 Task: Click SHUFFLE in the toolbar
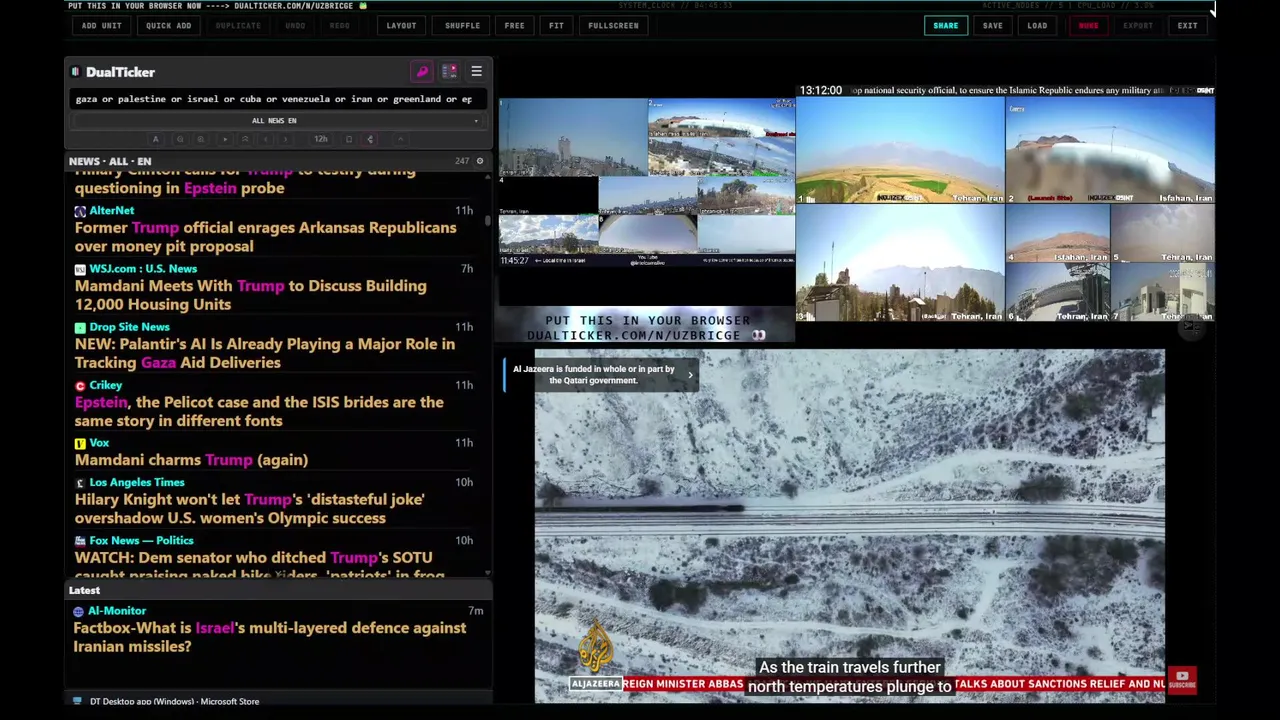[x=462, y=26]
